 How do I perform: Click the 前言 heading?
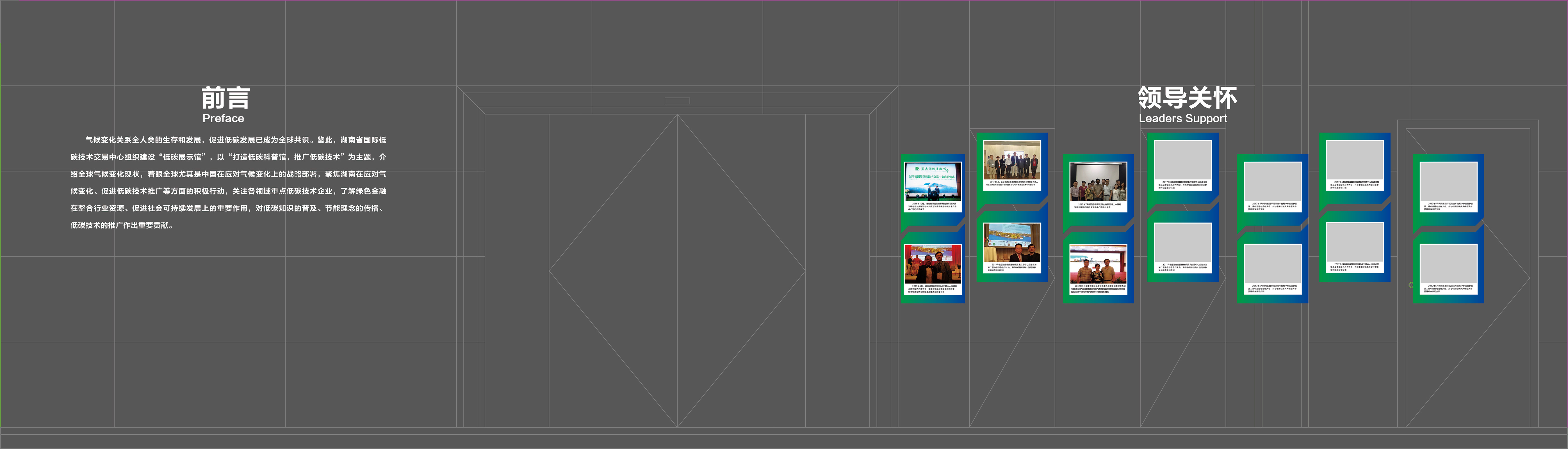[x=225, y=98]
